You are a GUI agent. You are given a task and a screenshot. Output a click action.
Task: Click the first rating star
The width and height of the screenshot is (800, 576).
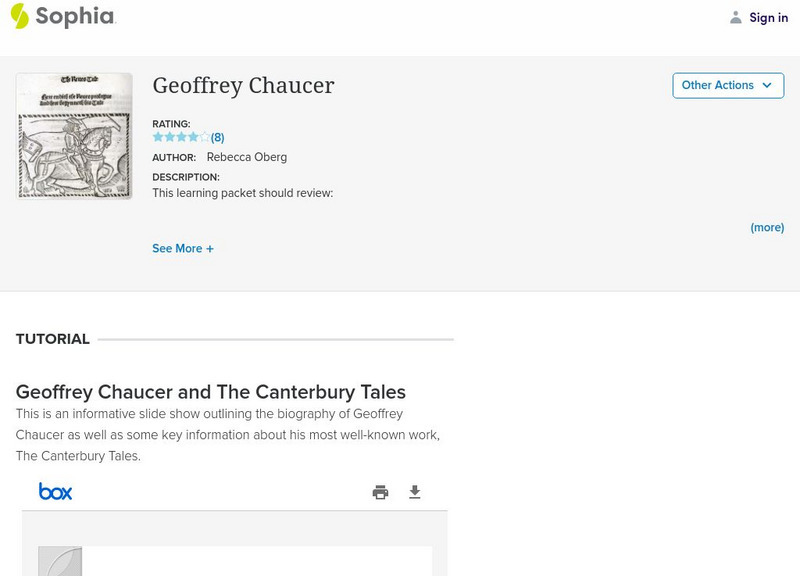pyautogui.click(x=158, y=137)
